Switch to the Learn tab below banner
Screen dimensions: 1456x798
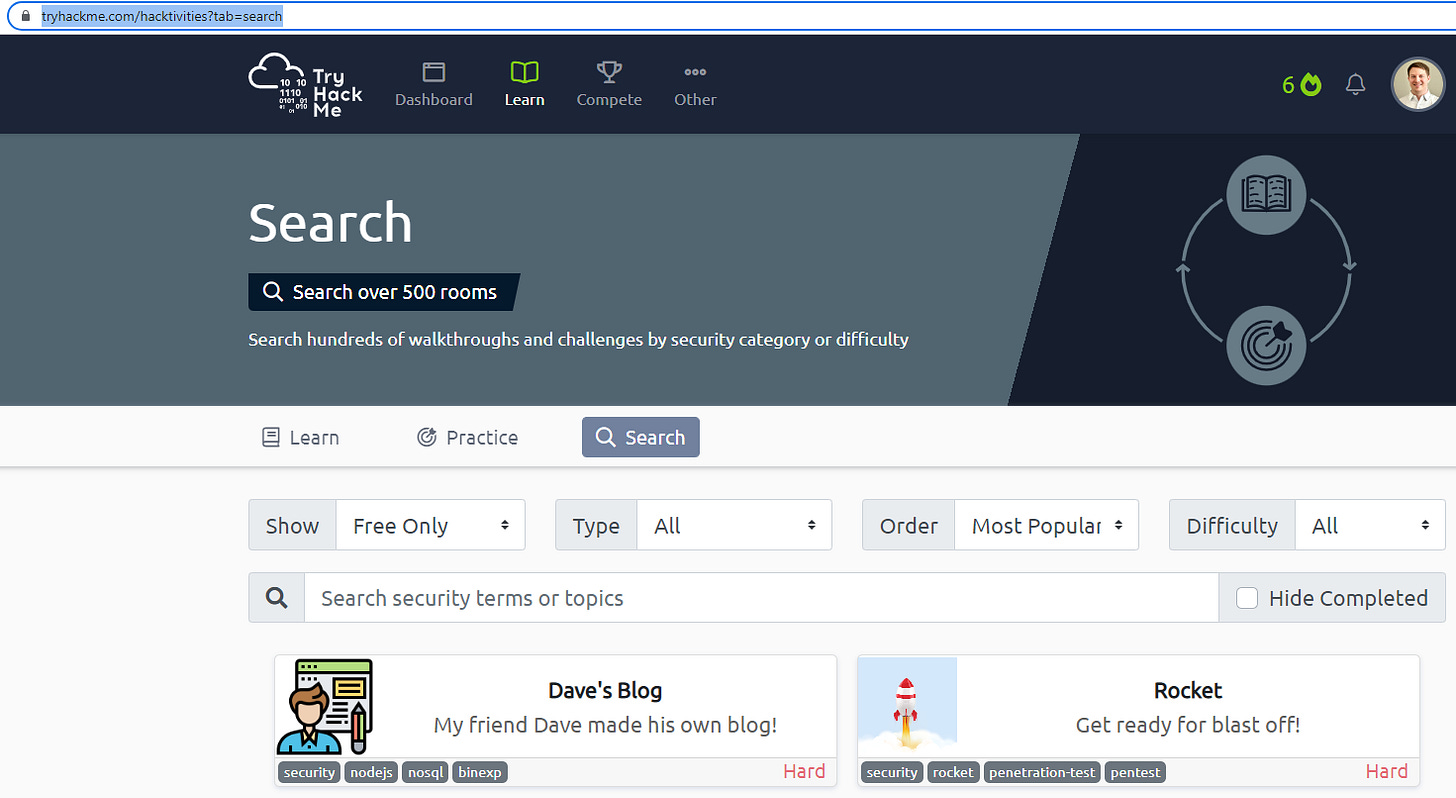tap(300, 437)
